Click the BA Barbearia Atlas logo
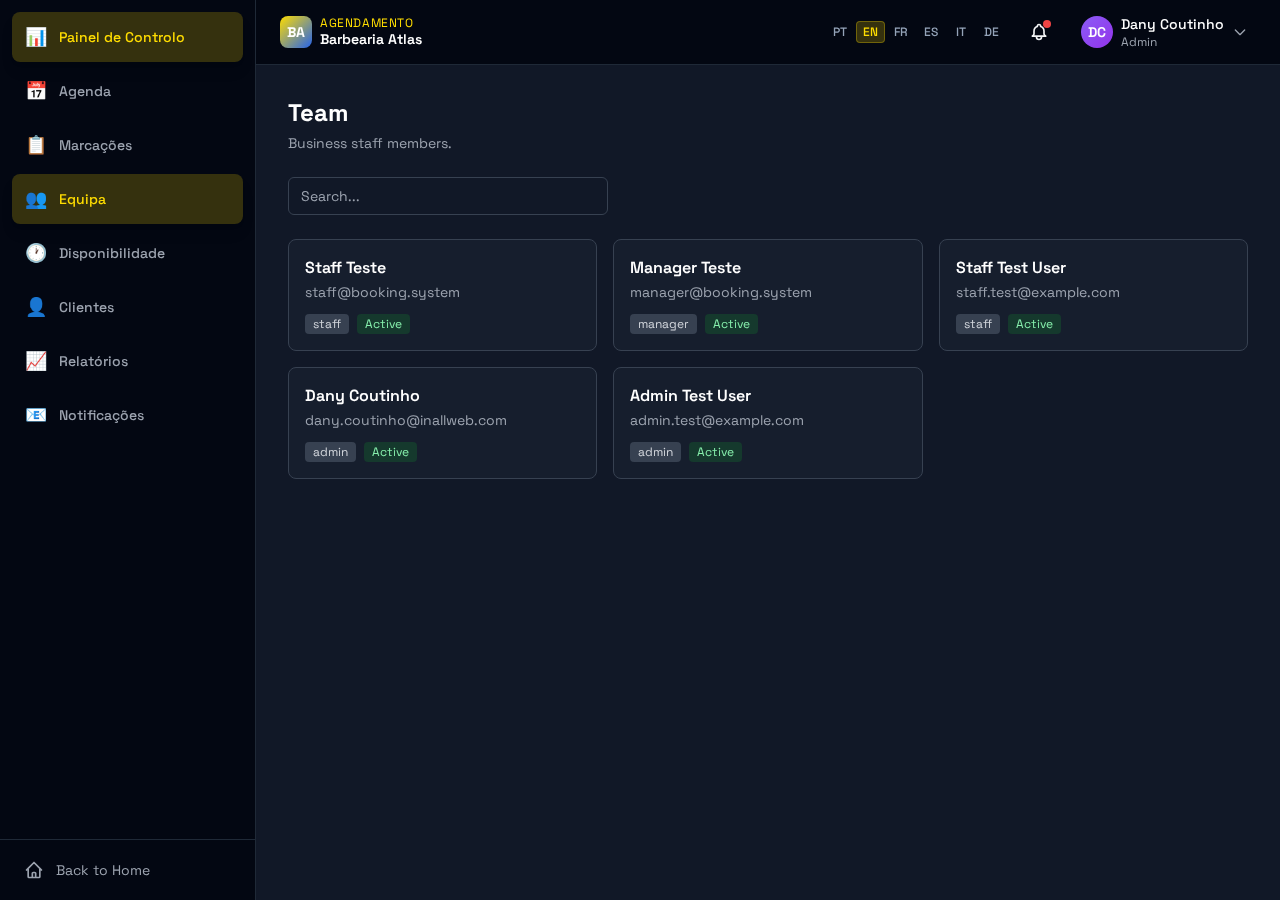Viewport: 1280px width, 900px height. click(x=296, y=32)
